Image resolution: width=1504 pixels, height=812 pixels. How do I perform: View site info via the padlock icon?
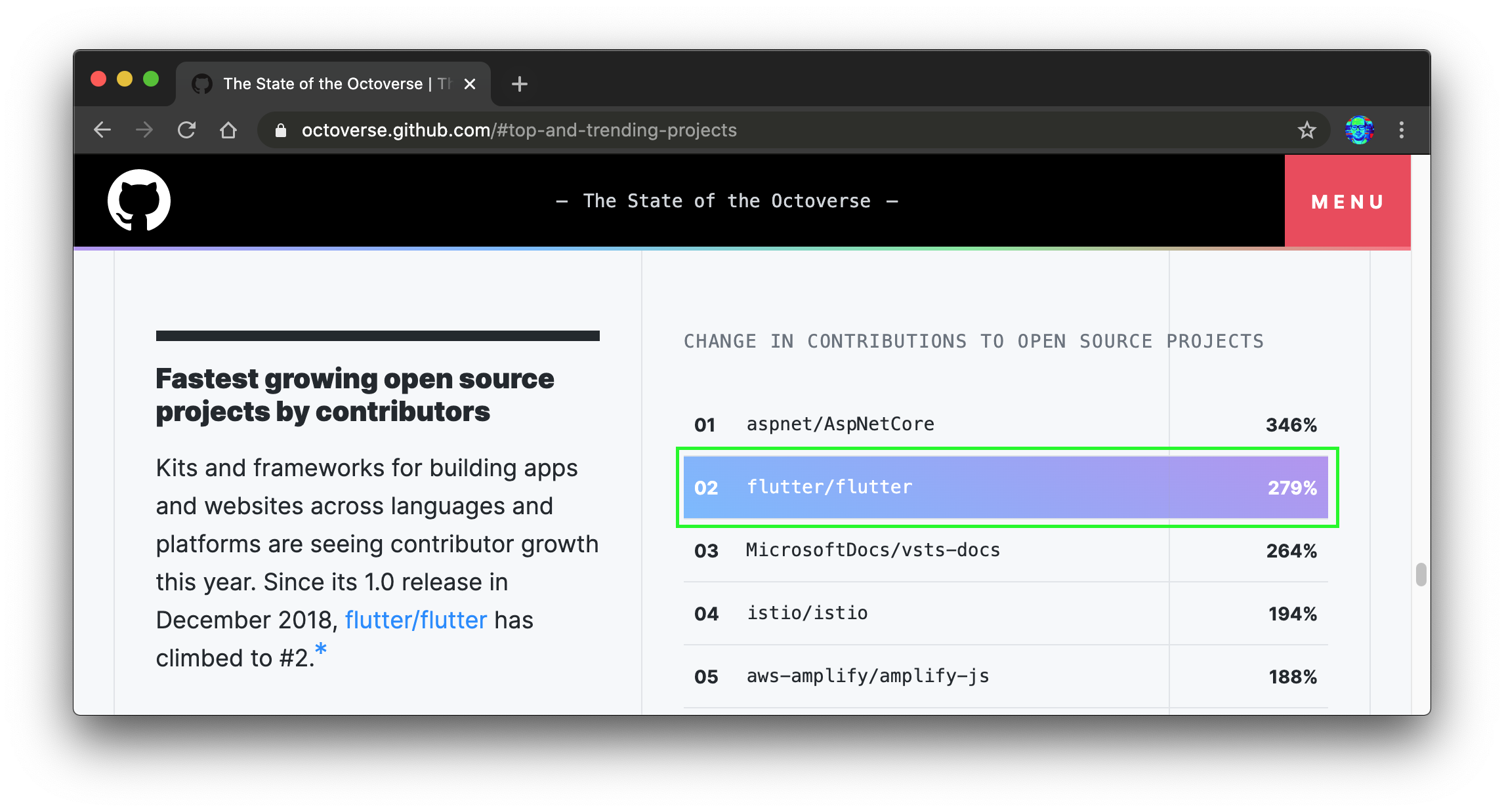pos(281,131)
